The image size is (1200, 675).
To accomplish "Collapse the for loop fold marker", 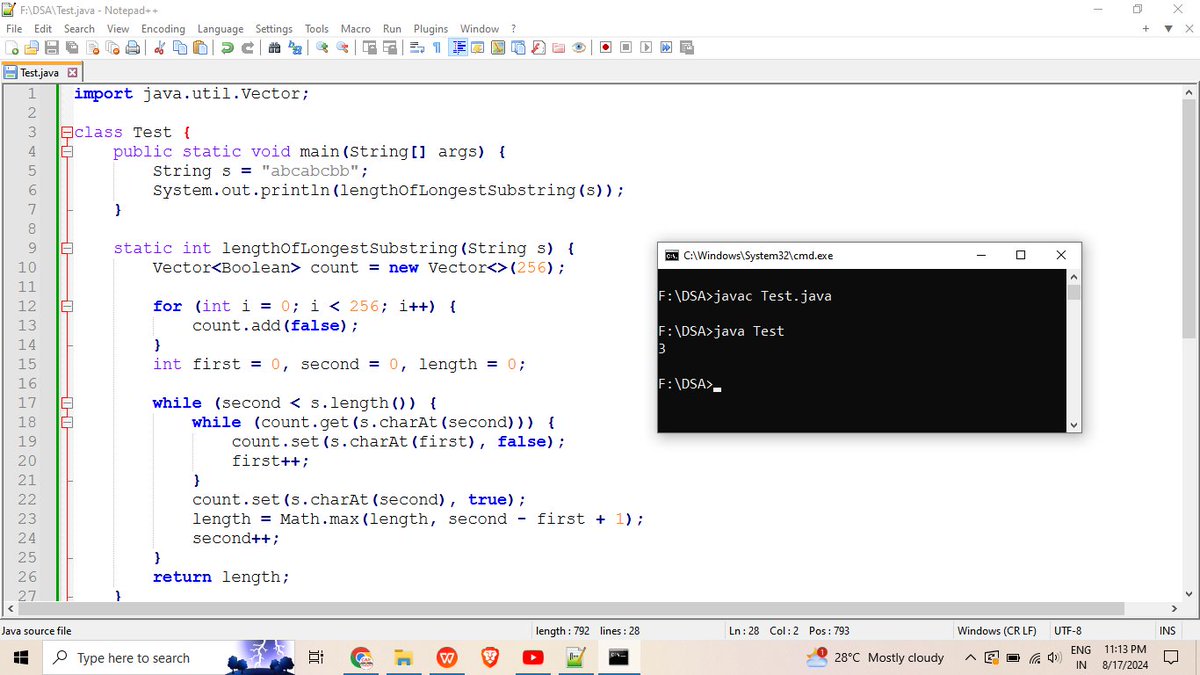I will click(66, 306).
